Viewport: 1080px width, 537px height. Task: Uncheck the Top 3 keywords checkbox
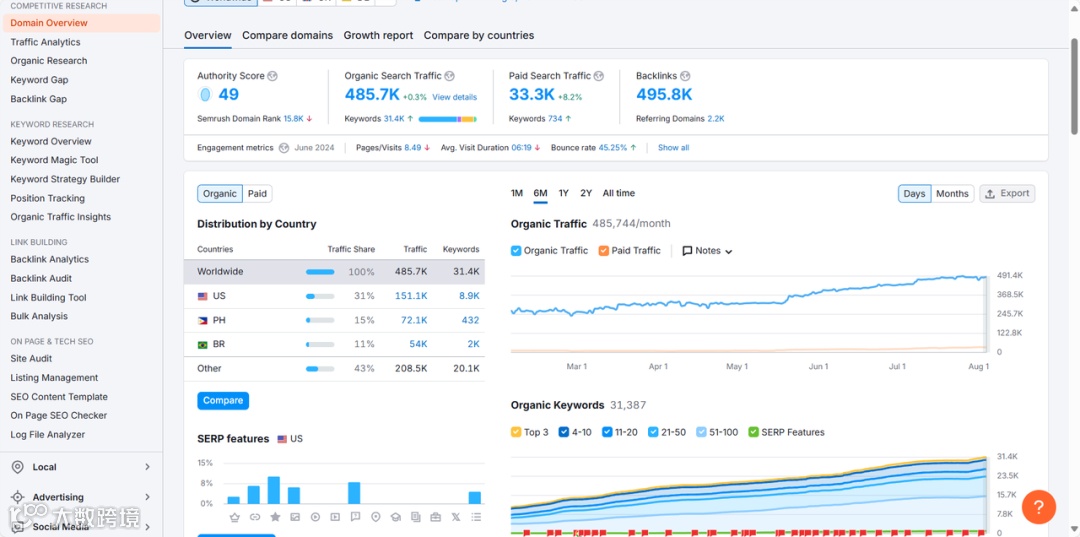pyautogui.click(x=516, y=432)
